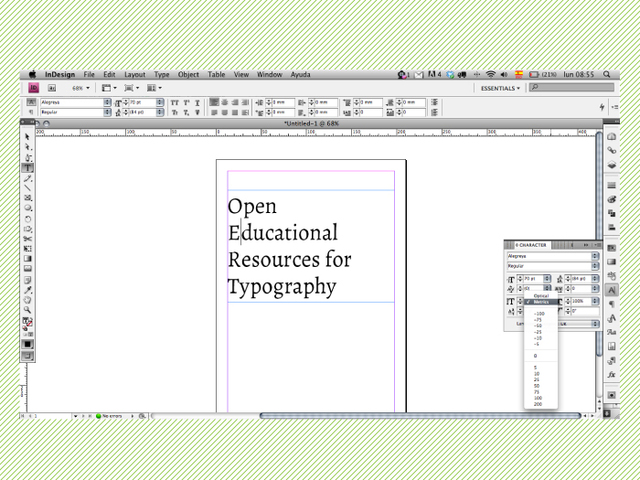Open the Object menu
The width and height of the screenshot is (640, 480).
click(x=188, y=74)
